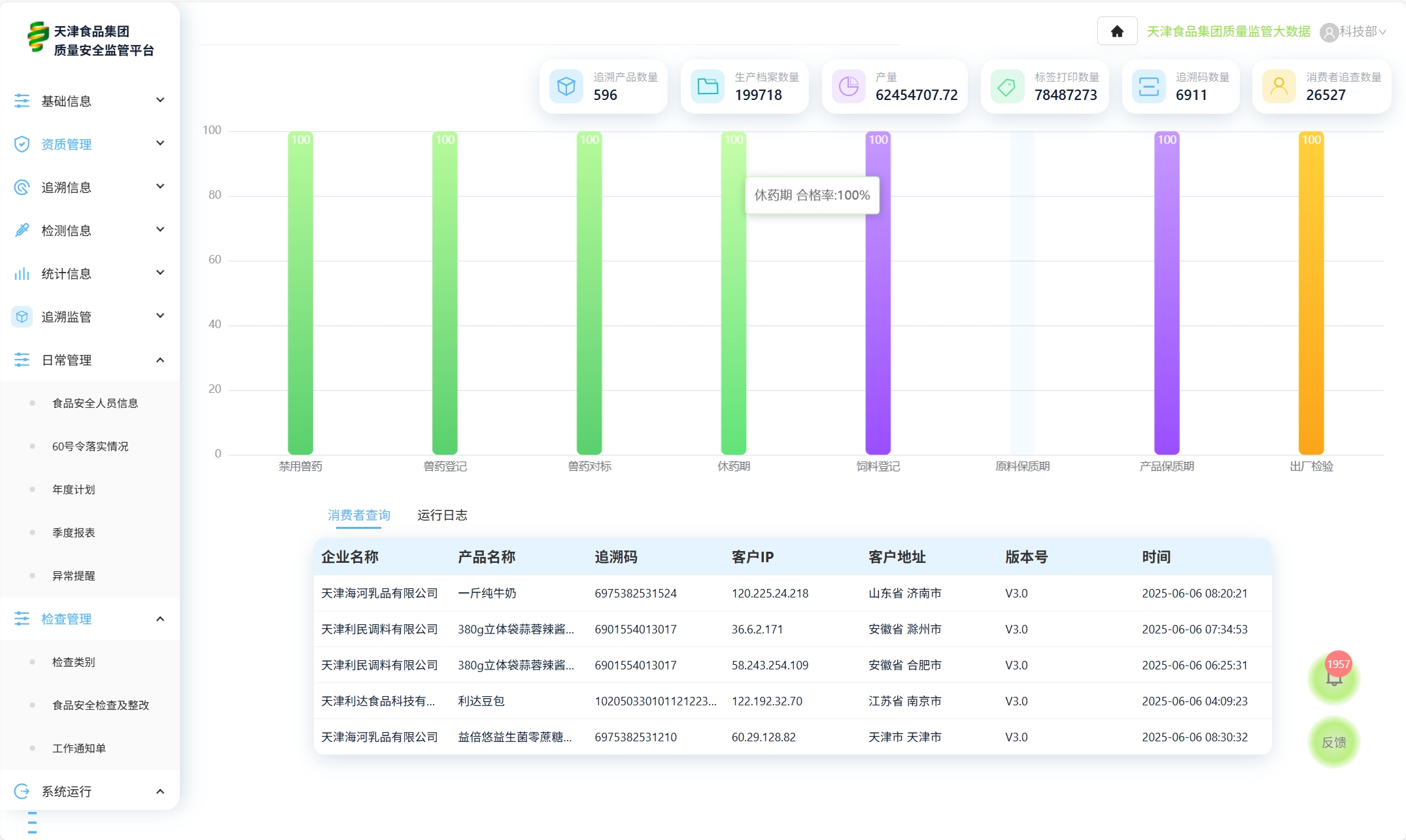Click the 199718 production archive value
This screenshot has height=840, width=1406.
pos(758,95)
